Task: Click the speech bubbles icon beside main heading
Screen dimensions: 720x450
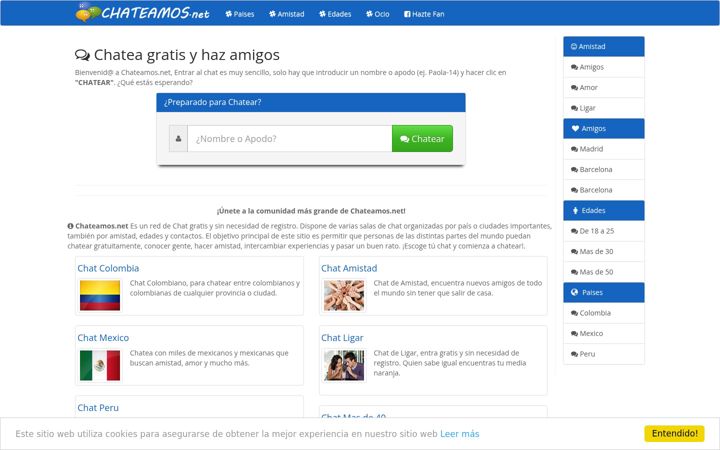Action: (82, 55)
